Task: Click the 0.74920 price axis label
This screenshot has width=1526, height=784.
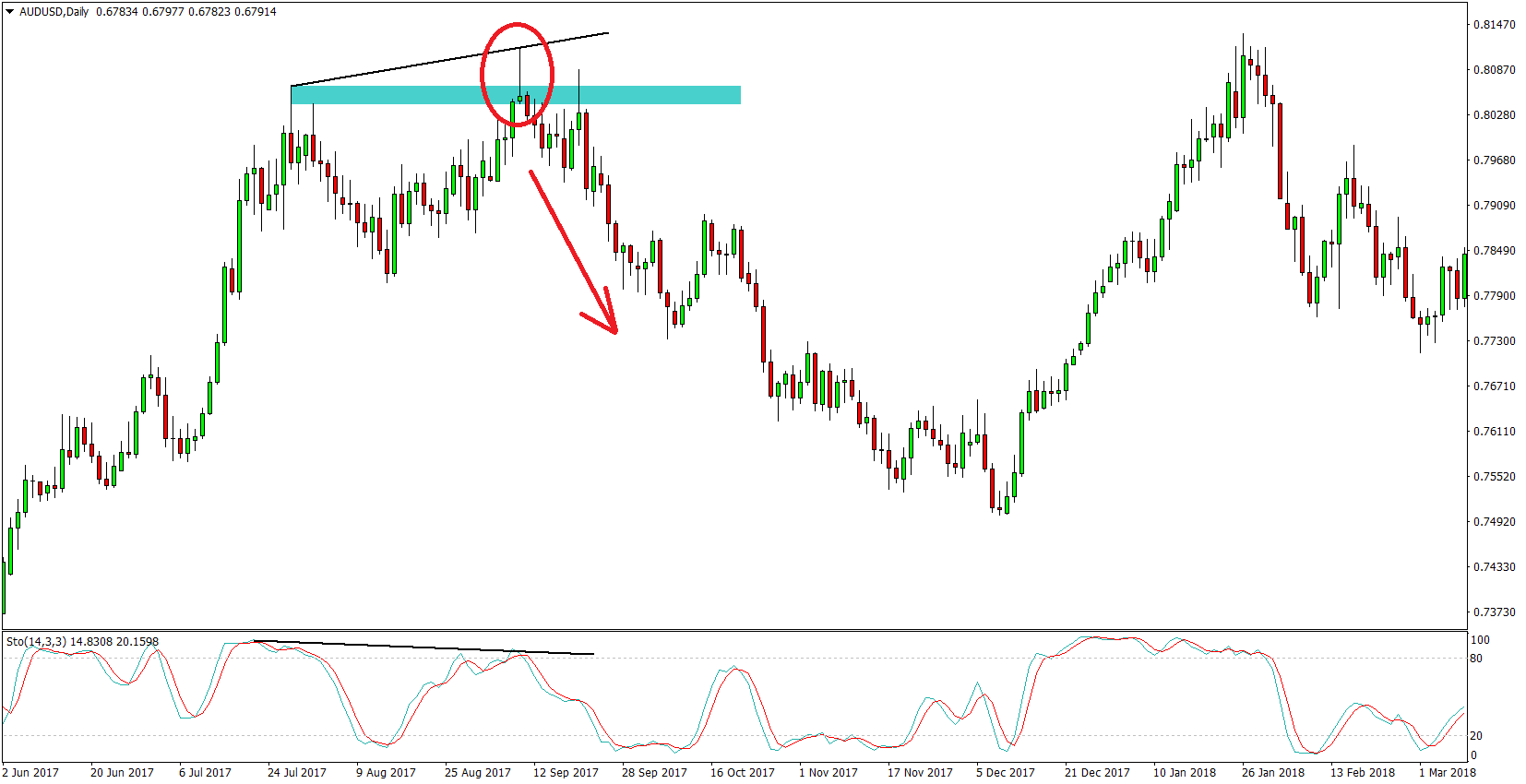Action: (x=1494, y=522)
